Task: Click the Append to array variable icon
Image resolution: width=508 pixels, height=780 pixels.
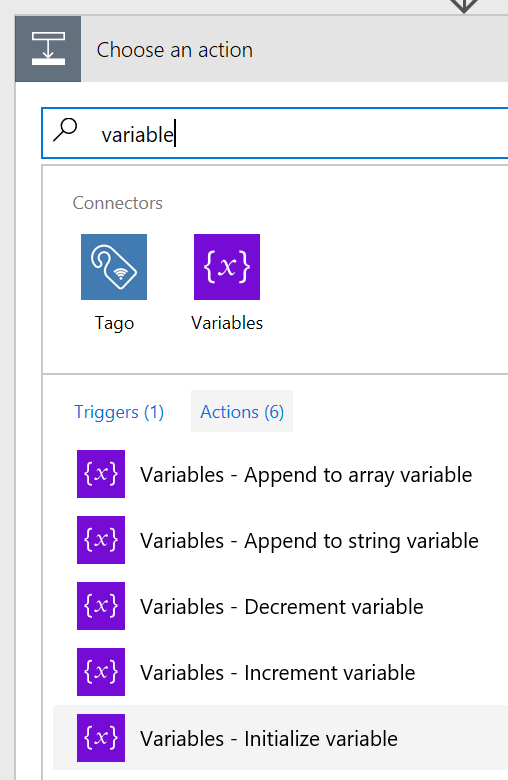Action: [x=101, y=474]
